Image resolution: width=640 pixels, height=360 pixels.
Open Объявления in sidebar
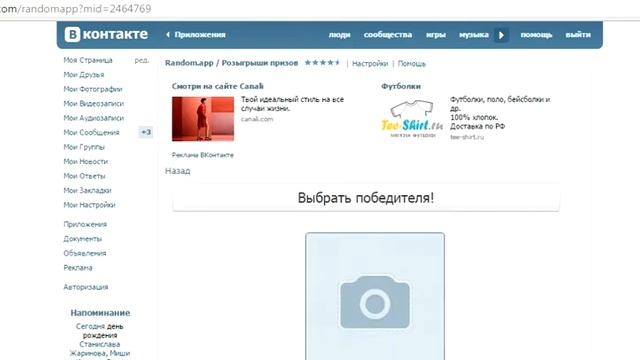click(x=84, y=253)
